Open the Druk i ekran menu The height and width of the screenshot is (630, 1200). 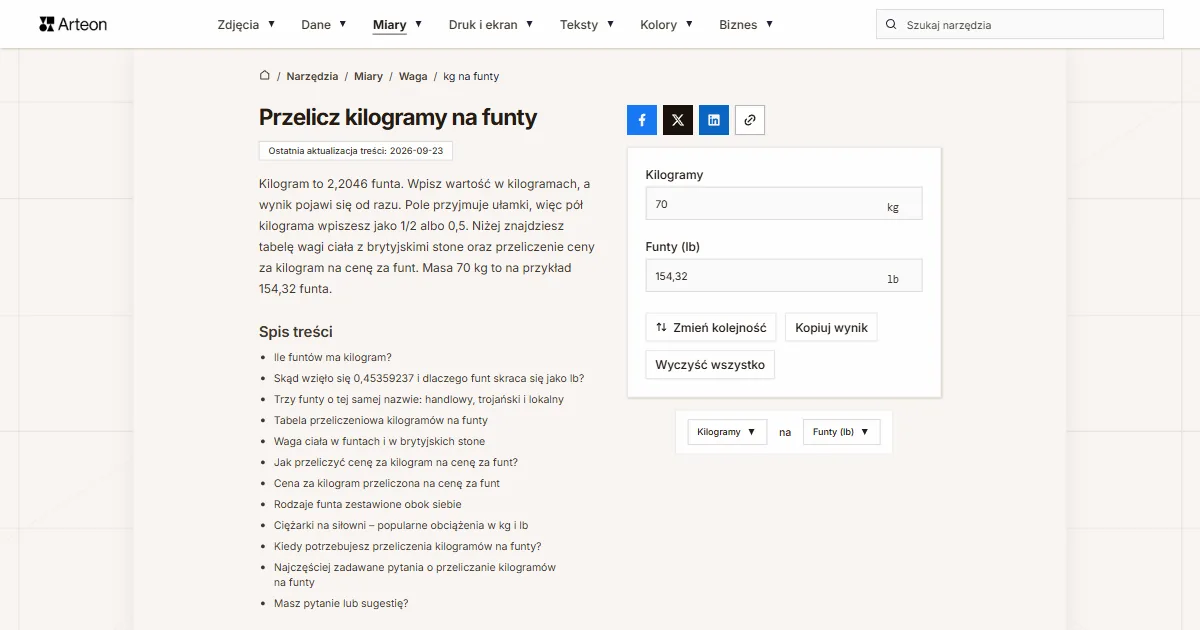tap(491, 24)
